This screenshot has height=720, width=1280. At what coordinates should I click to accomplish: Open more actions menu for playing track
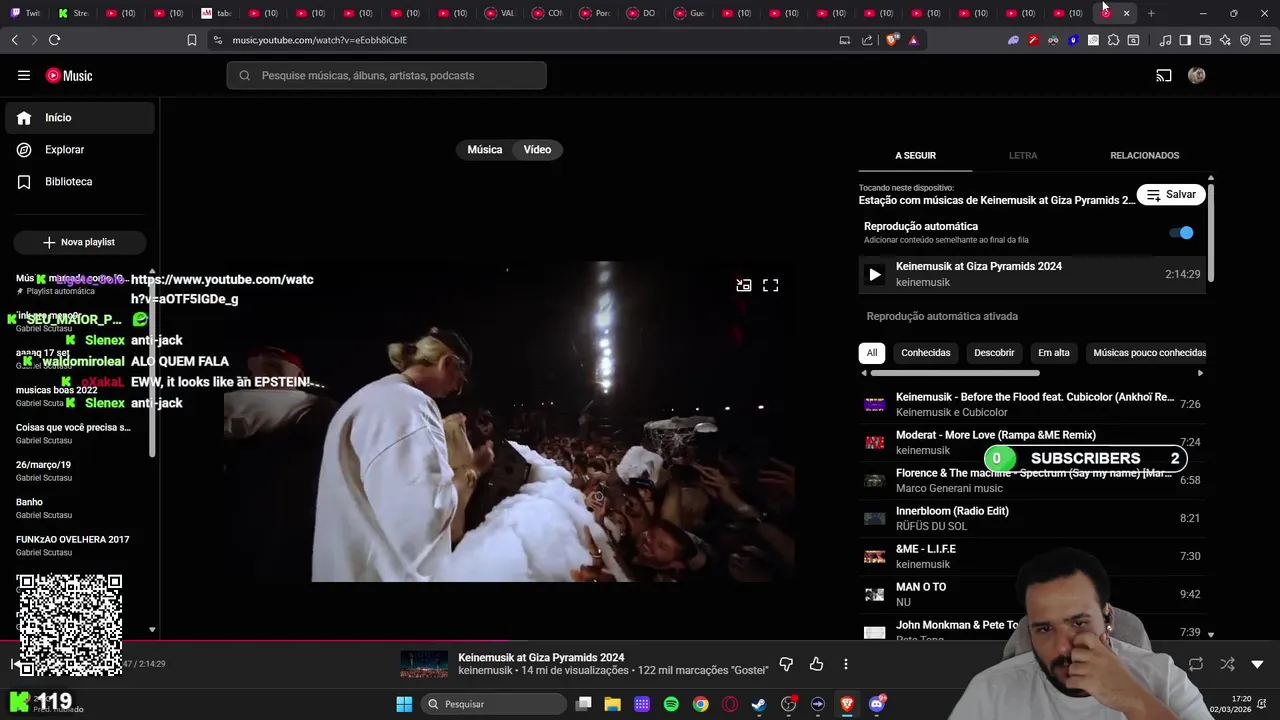(846, 664)
